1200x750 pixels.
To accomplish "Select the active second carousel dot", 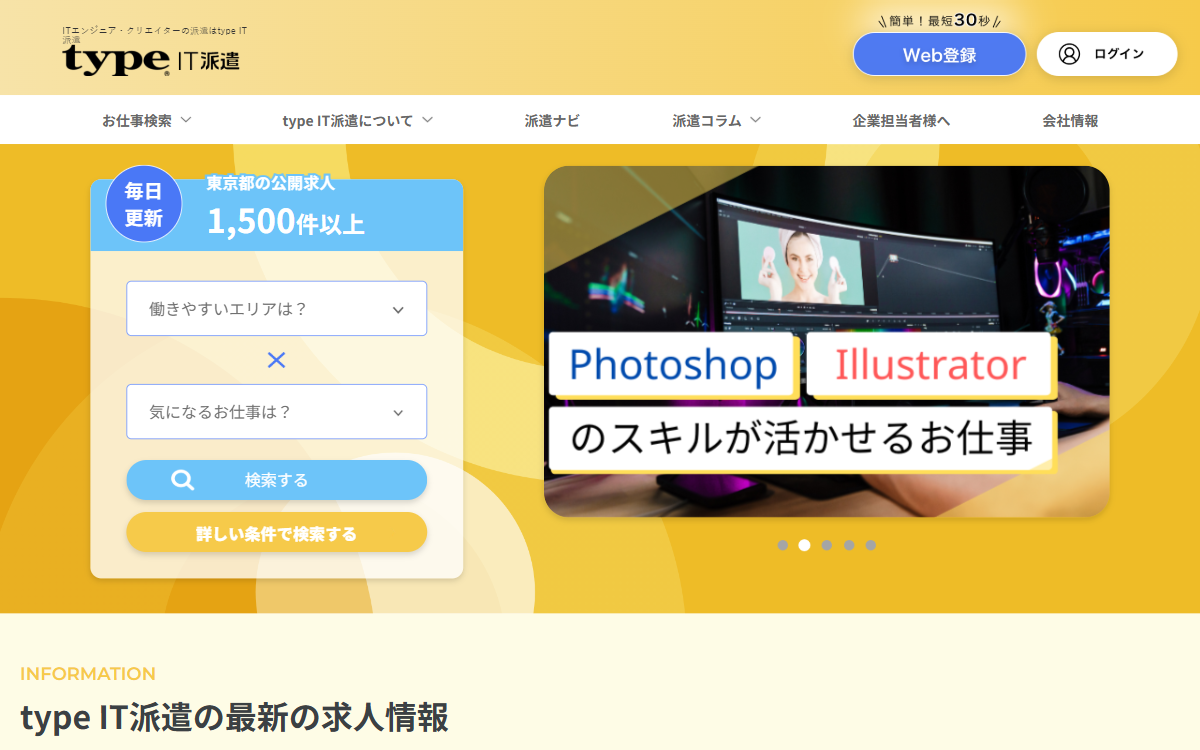I will [x=804, y=545].
